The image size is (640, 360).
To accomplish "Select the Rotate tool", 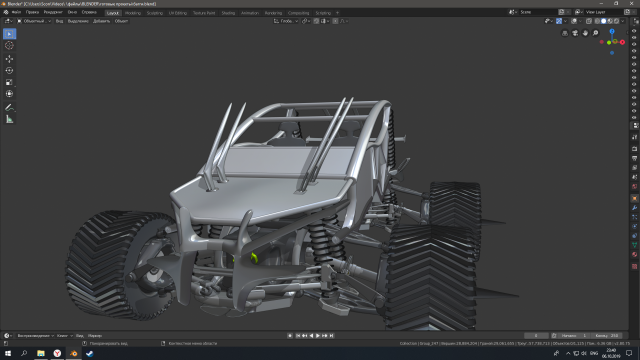I will point(9,71).
